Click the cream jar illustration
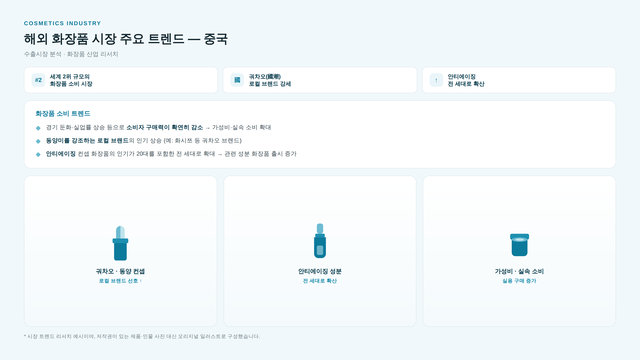 519,244
